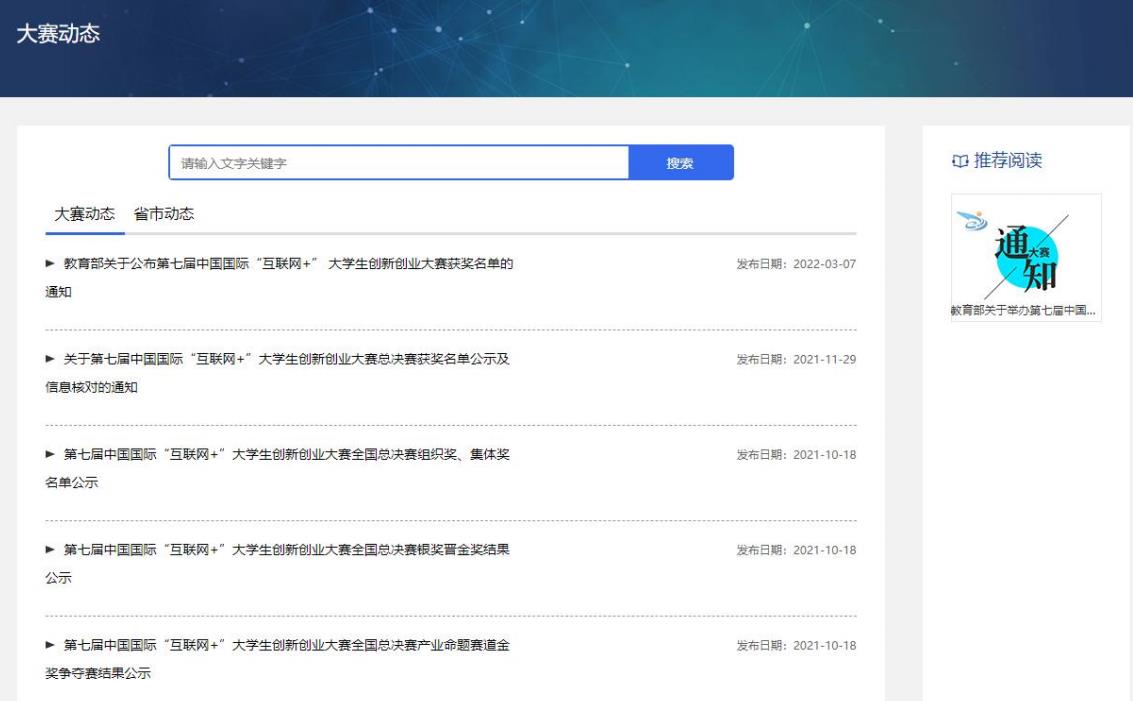
Task: Click the keyword search input field
Action: [x=398, y=163]
